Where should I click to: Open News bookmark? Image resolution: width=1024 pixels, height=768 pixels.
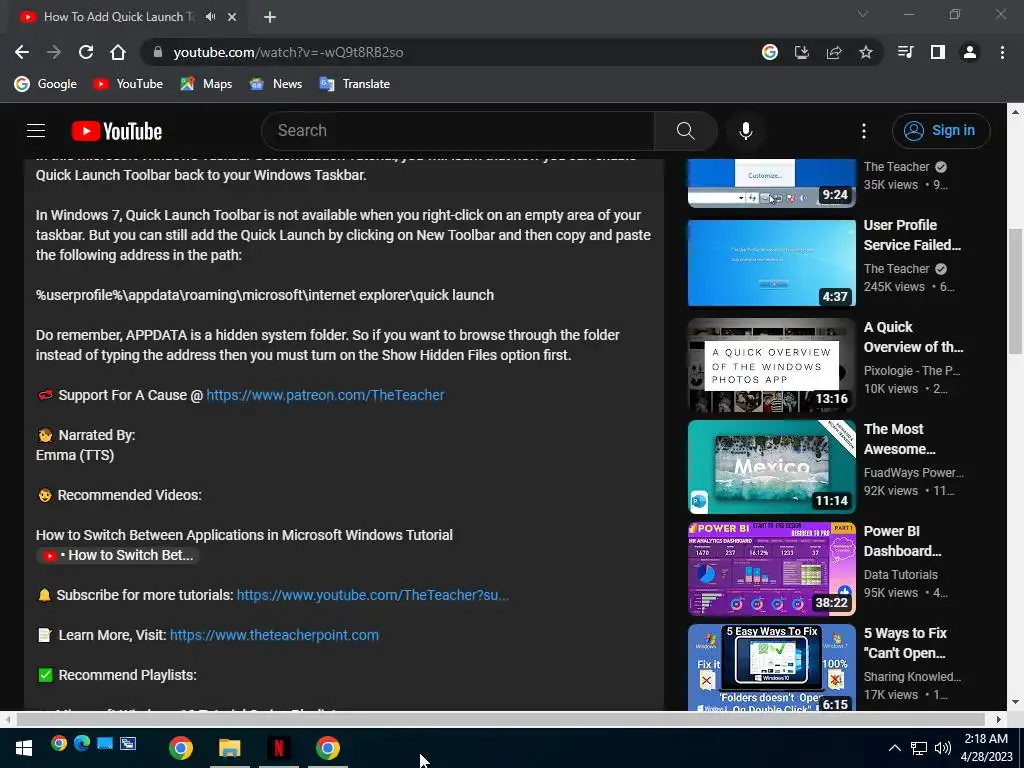pyautogui.click(x=276, y=84)
